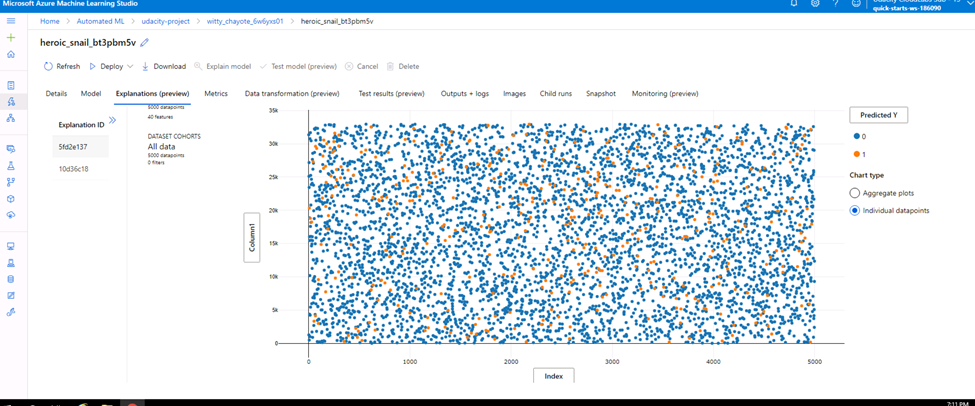This screenshot has height=406, width=975.
Task: Open Datasets from the left sidebar
Action: pos(11,149)
